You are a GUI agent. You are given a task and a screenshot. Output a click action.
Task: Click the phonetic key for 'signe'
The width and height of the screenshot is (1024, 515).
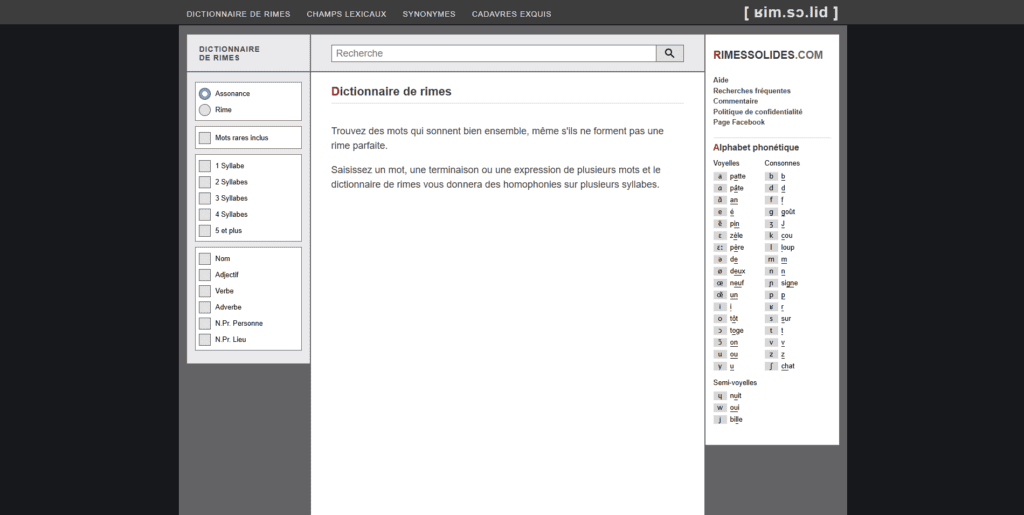coord(771,283)
